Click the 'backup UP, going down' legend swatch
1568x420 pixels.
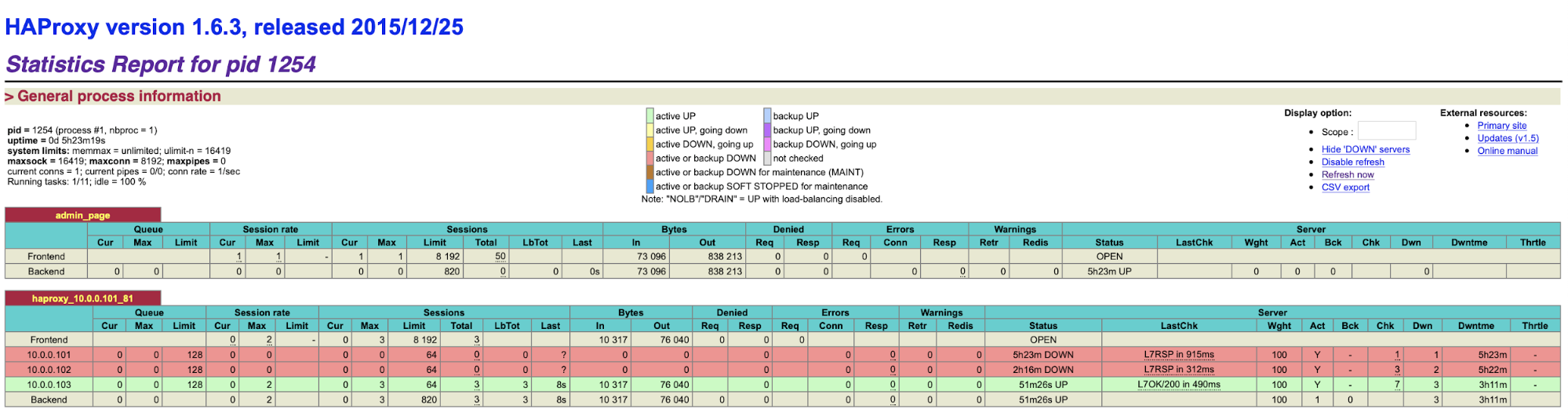767,130
